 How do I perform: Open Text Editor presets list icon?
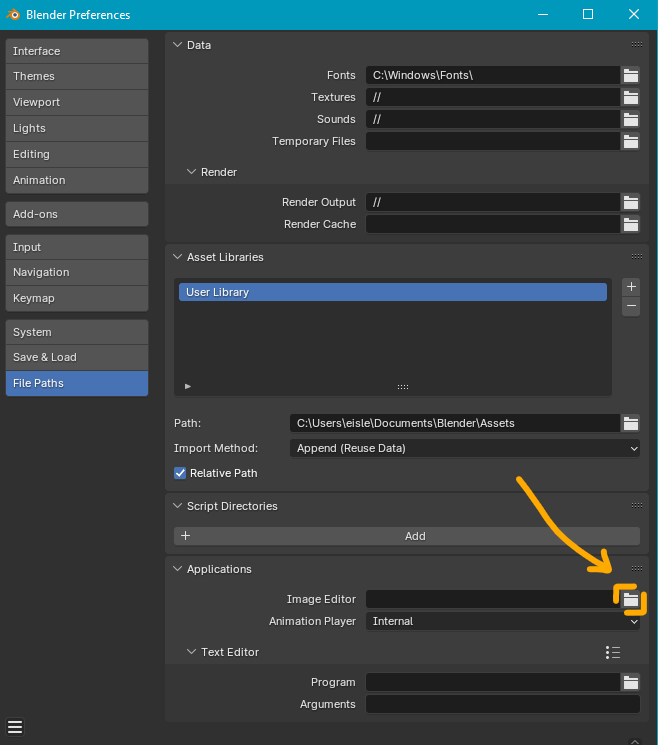click(x=613, y=652)
